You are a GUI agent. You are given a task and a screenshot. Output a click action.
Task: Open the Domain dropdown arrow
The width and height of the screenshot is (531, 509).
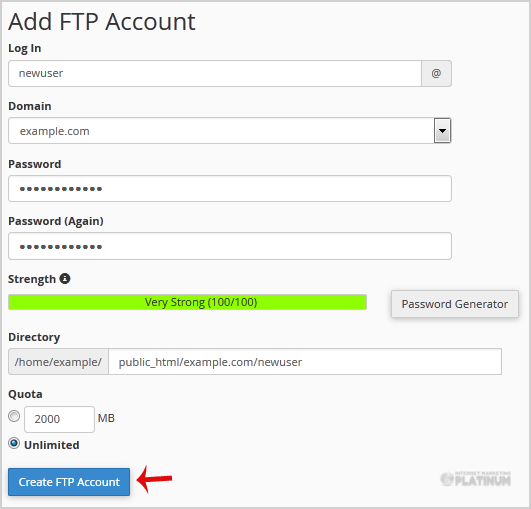(x=442, y=131)
